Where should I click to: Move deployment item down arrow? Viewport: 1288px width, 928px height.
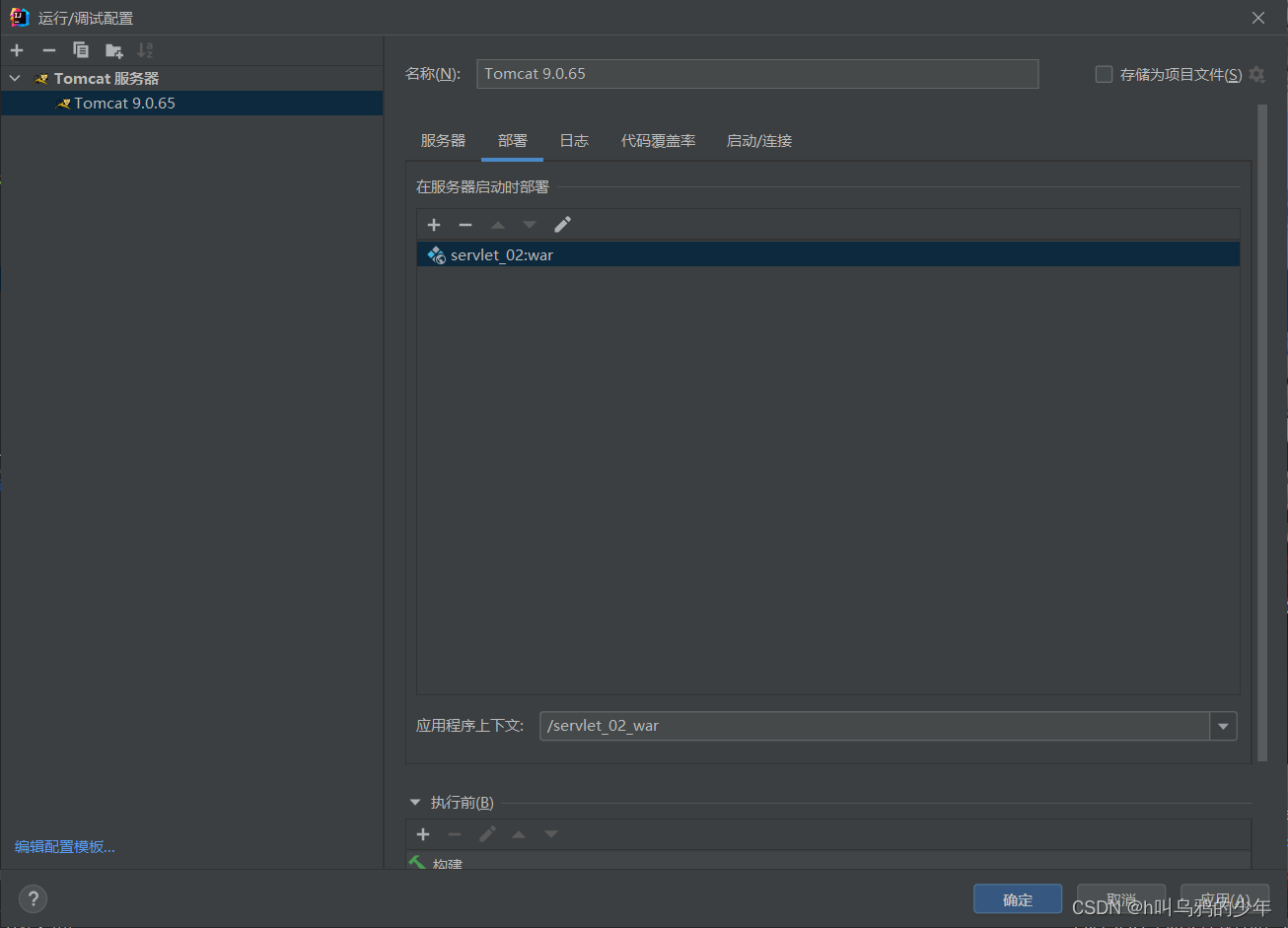pyautogui.click(x=530, y=225)
